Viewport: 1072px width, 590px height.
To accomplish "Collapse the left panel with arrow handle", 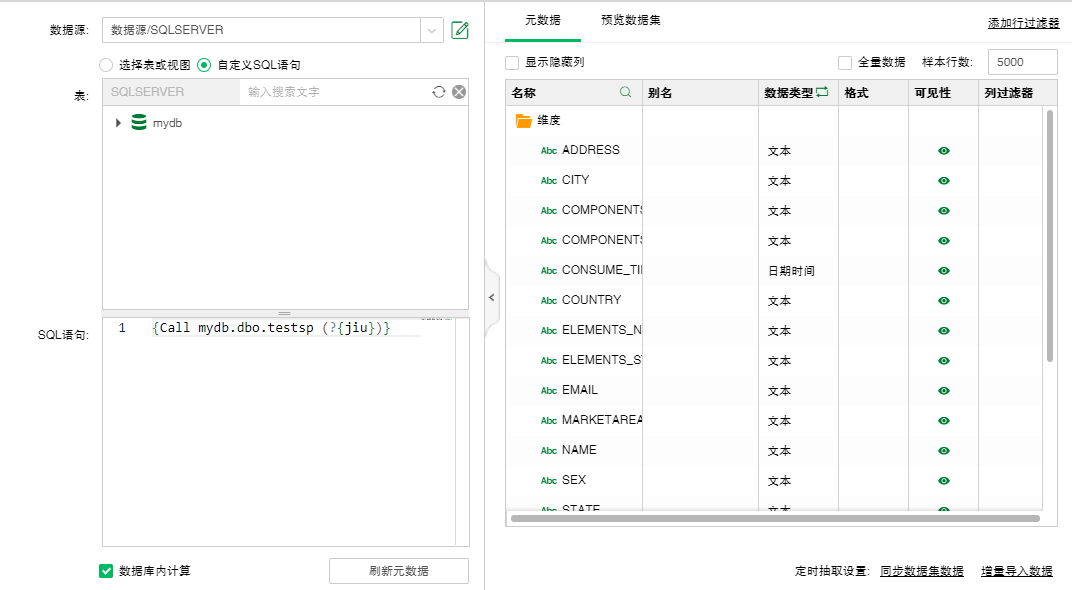I will pyautogui.click(x=491, y=297).
